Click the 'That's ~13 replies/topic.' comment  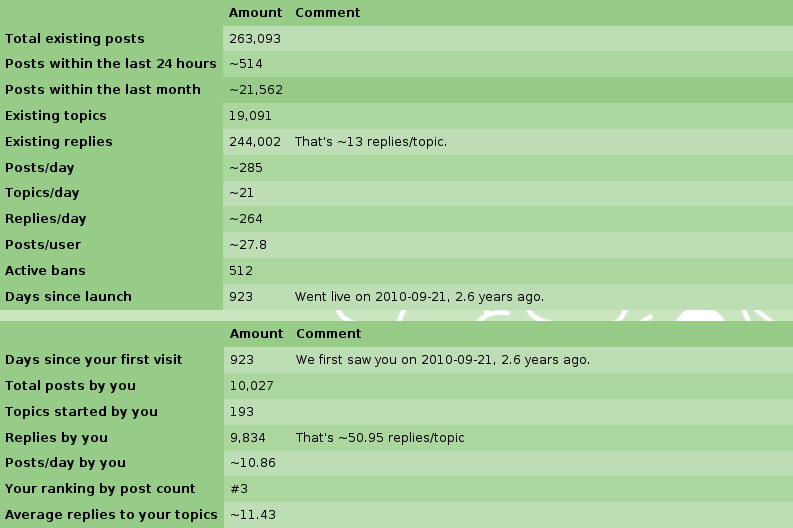click(371, 142)
